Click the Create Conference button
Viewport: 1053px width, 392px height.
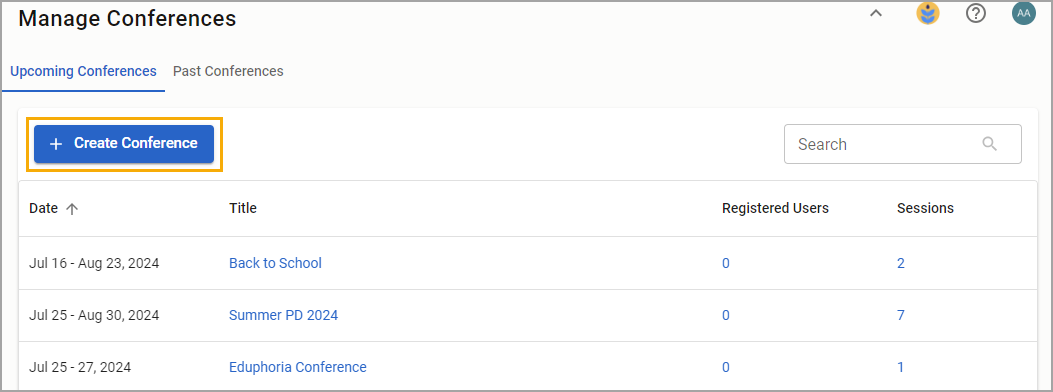[124, 144]
